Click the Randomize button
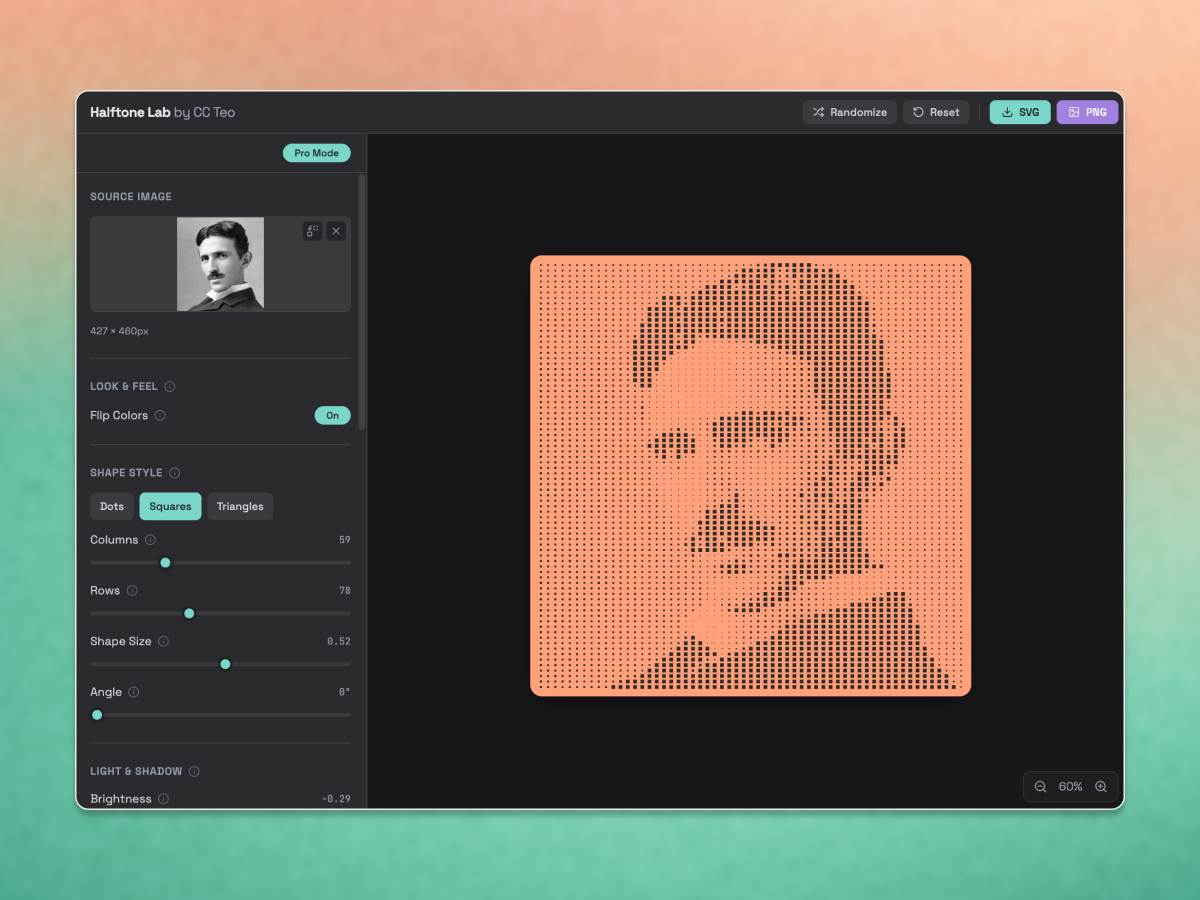The image size is (1200, 900). (850, 112)
